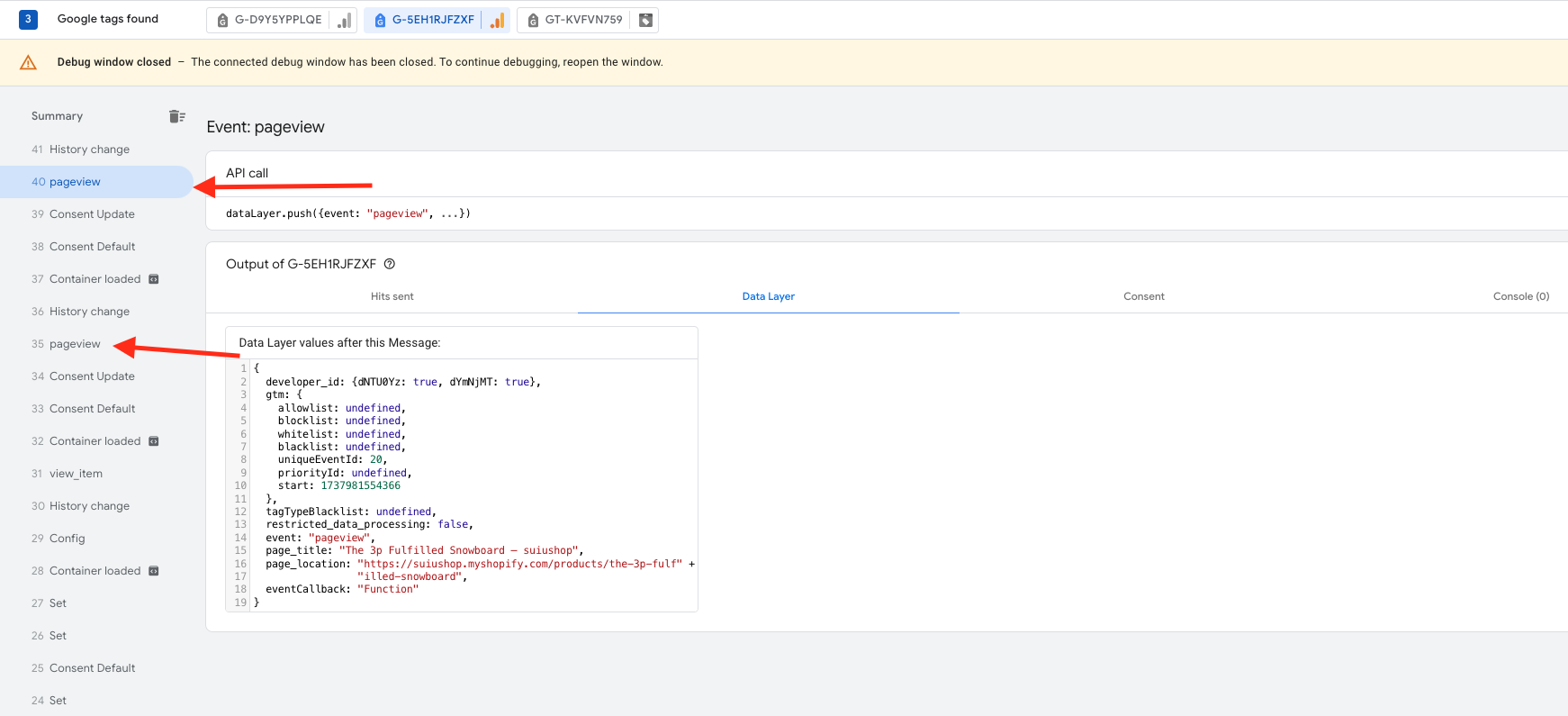
Task: Switch to the Hits sent tab
Action: pyautogui.click(x=392, y=296)
